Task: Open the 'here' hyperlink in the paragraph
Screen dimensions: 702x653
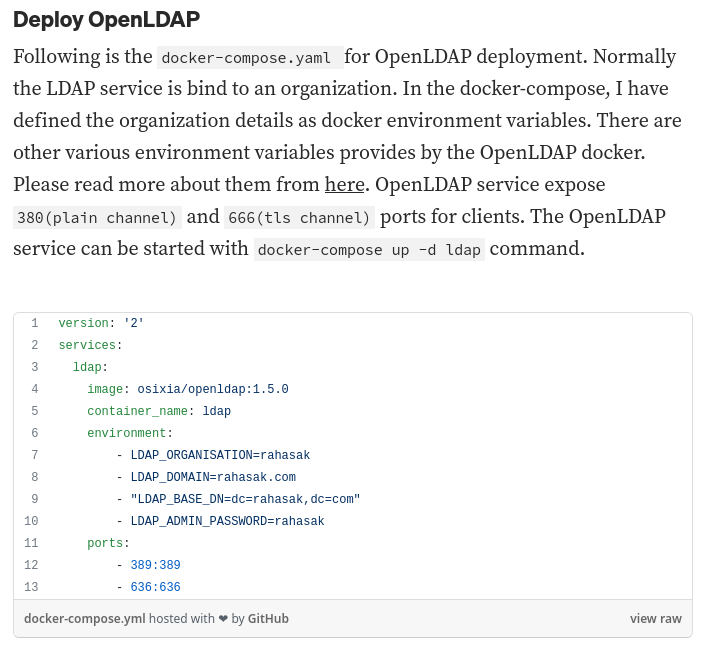Action: [x=343, y=185]
